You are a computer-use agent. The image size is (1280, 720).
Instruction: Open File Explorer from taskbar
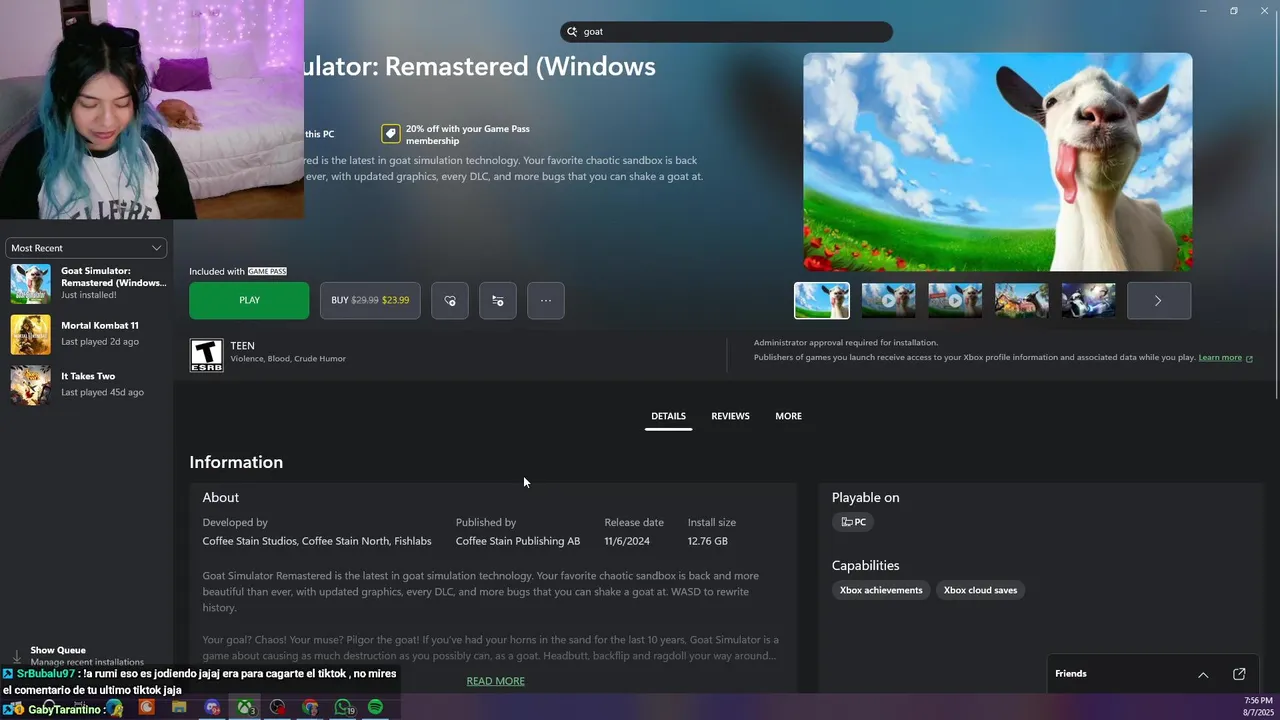tap(179, 707)
